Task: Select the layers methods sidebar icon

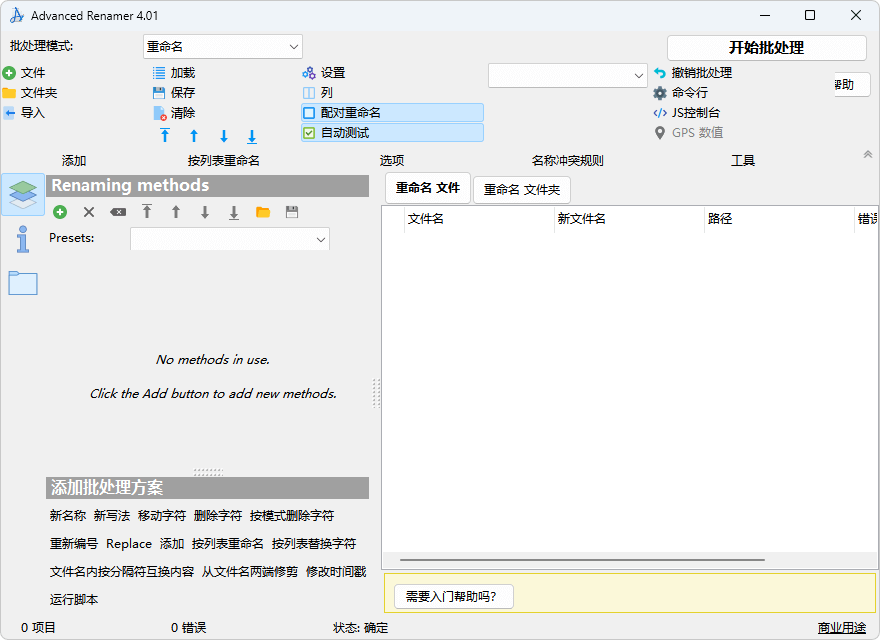Action: (23, 195)
